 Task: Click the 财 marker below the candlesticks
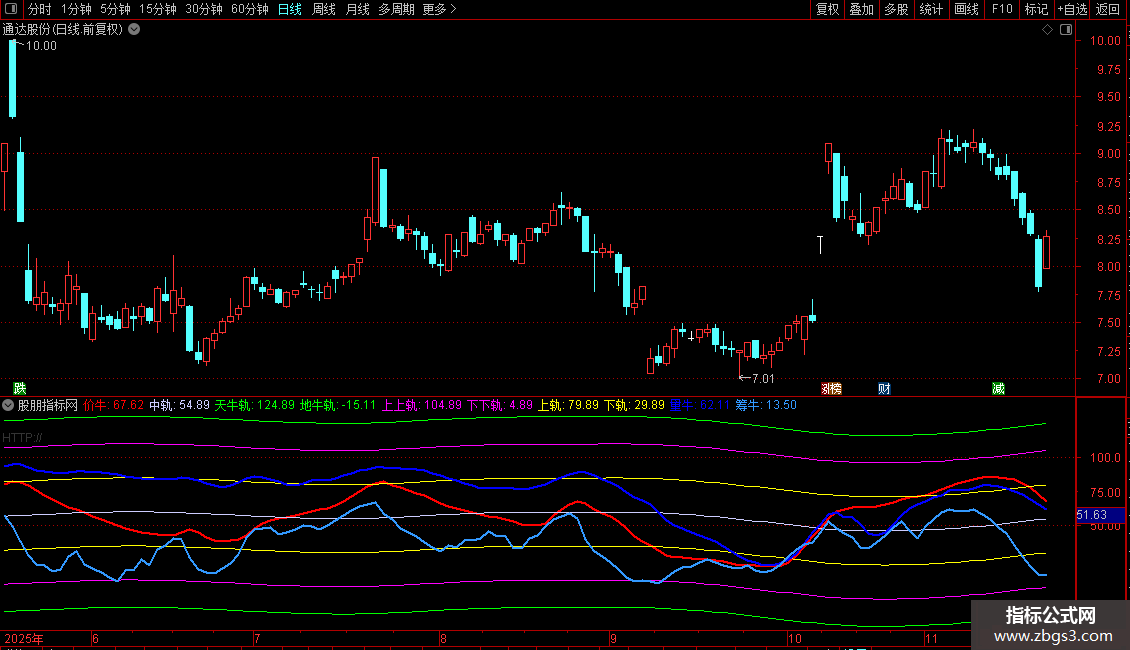[x=884, y=388]
